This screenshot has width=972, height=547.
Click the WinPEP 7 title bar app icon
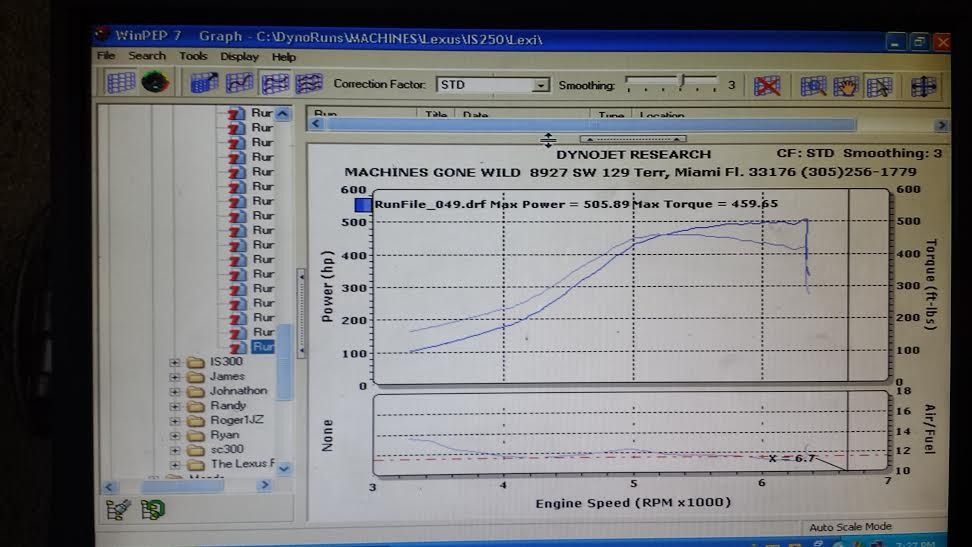click(102, 35)
